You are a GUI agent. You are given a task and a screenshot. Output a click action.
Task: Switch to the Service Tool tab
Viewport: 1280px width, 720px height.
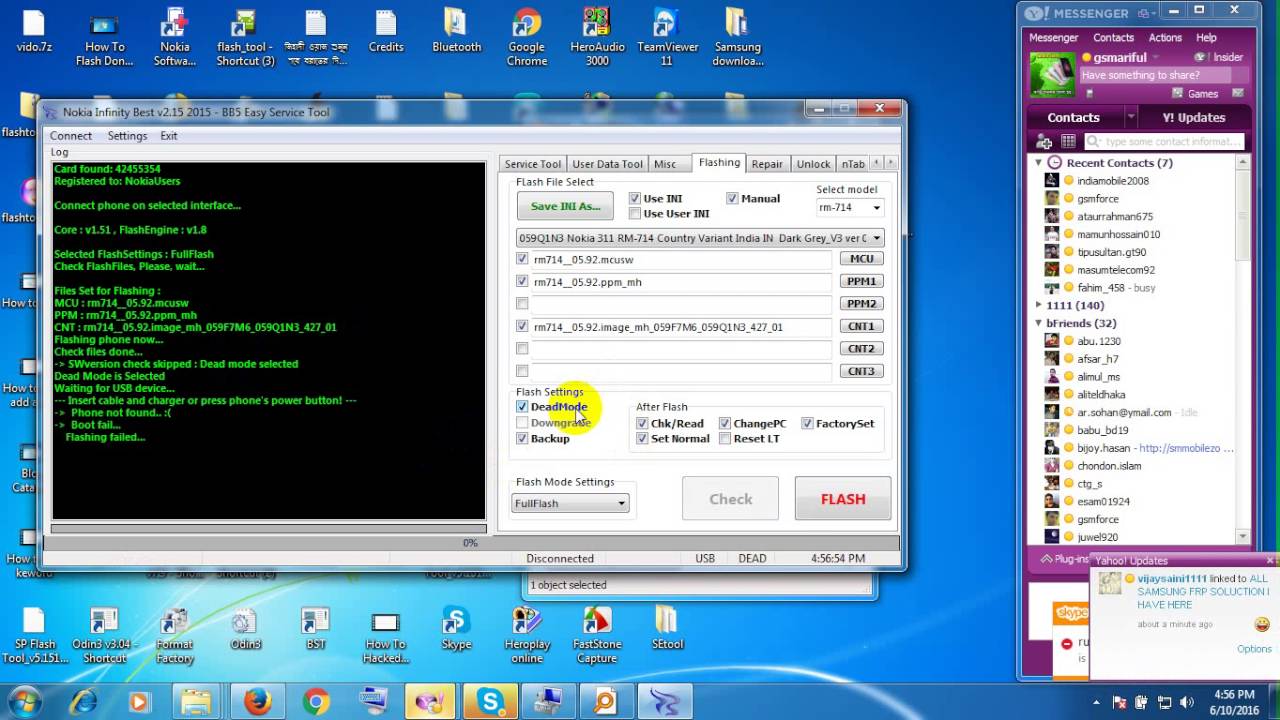click(532, 164)
